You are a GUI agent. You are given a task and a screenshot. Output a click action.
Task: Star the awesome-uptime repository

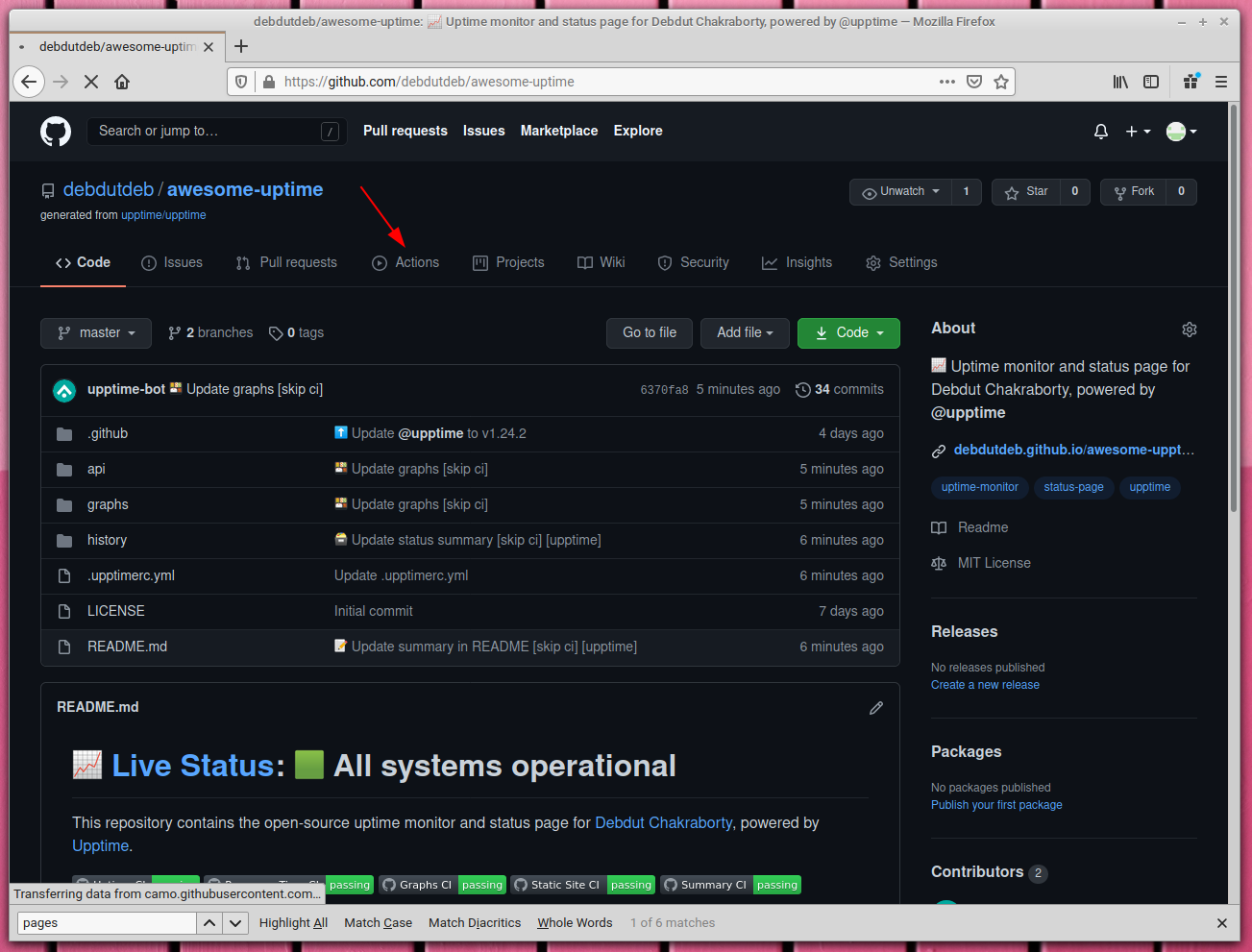[x=1027, y=191]
